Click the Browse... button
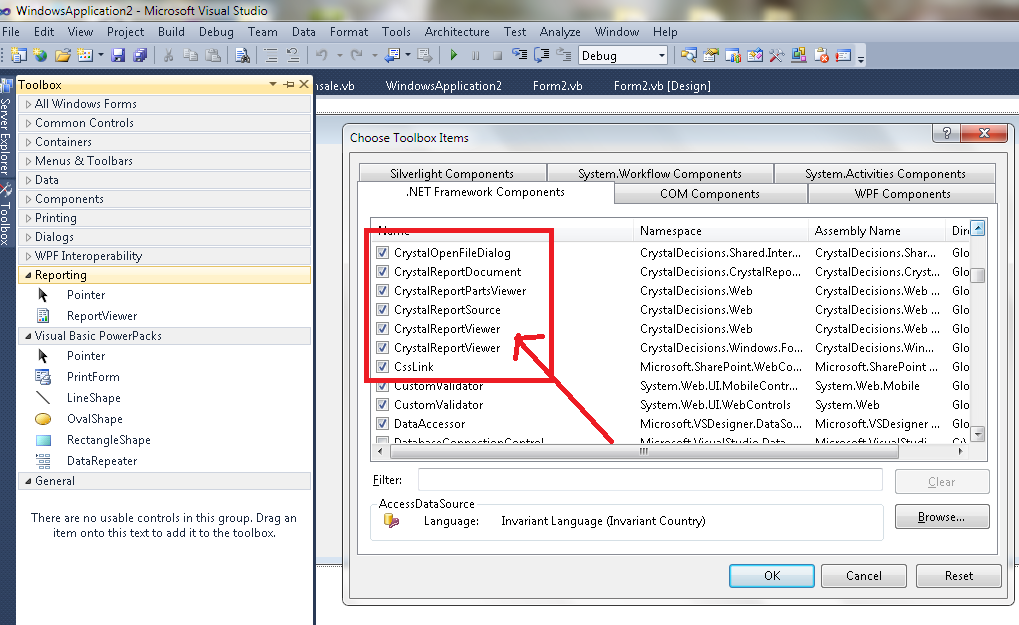The width and height of the screenshot is (1019, 625). tap(942, 517)
